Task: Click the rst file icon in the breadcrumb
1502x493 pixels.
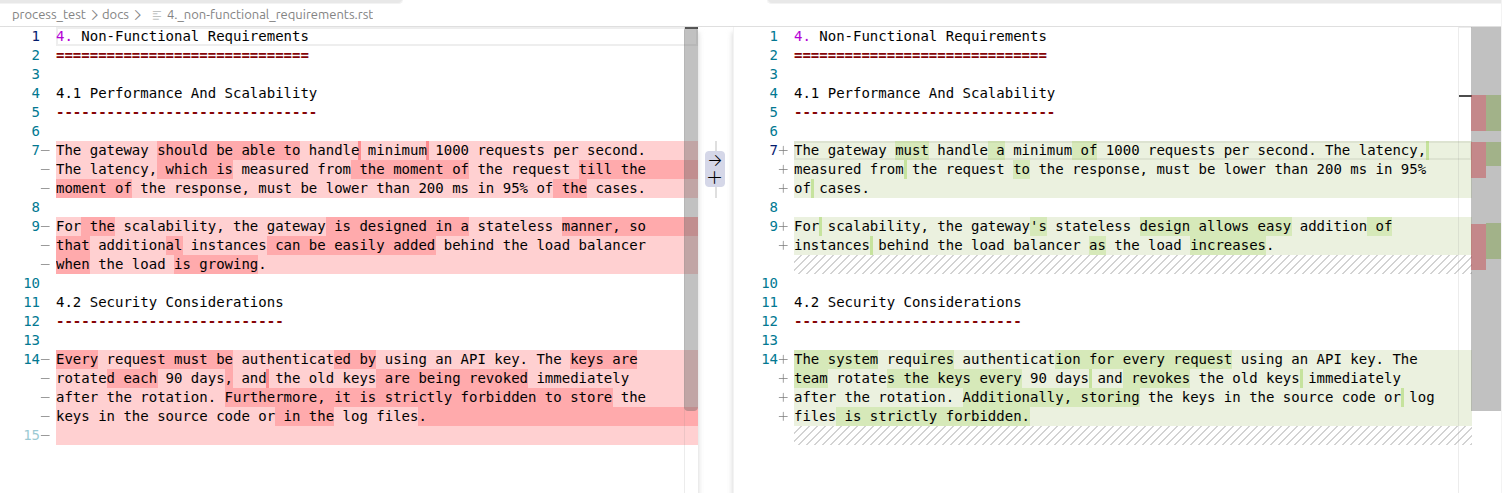Action: tap(156, 16)
